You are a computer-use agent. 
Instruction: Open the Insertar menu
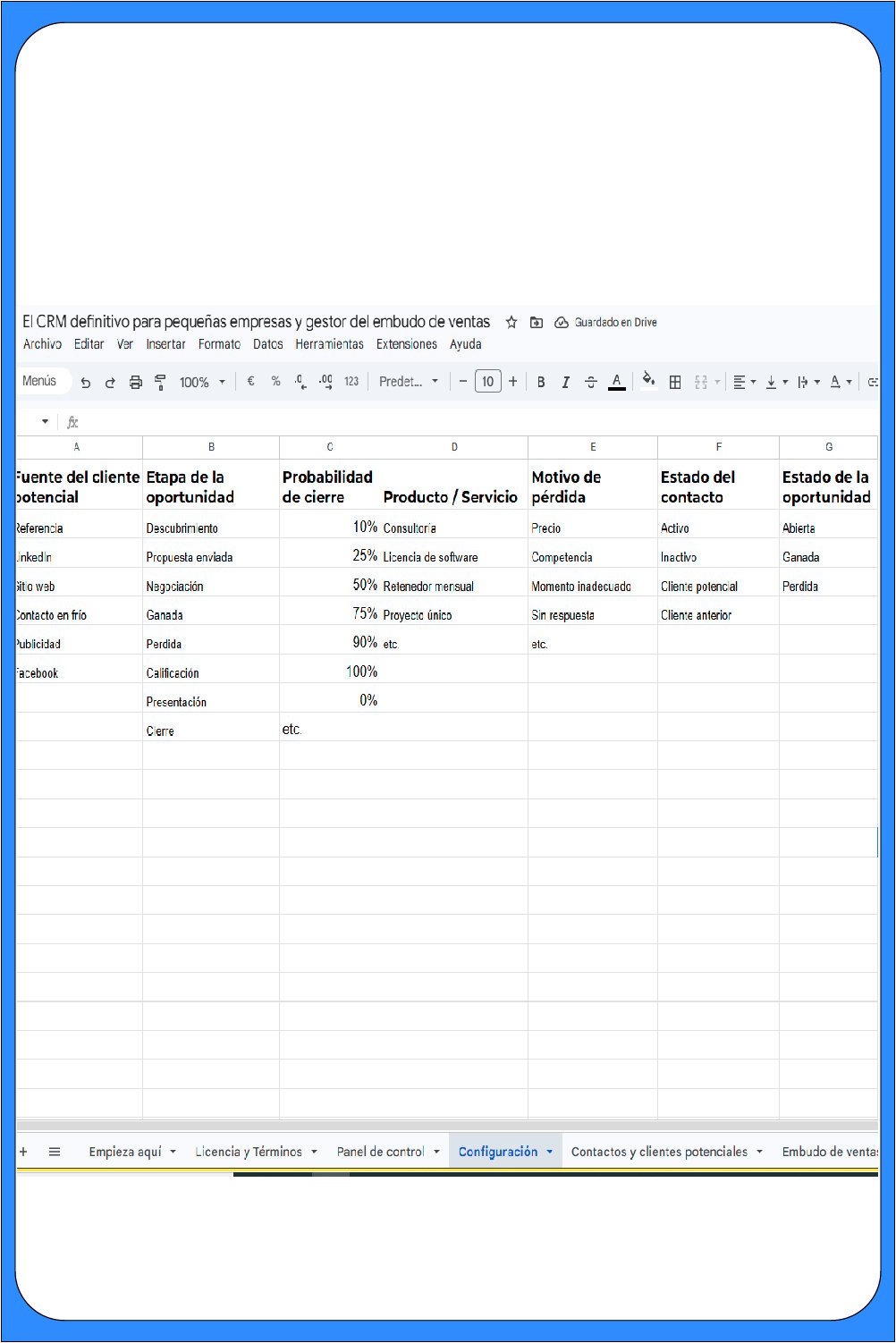(x=165, y=344)
